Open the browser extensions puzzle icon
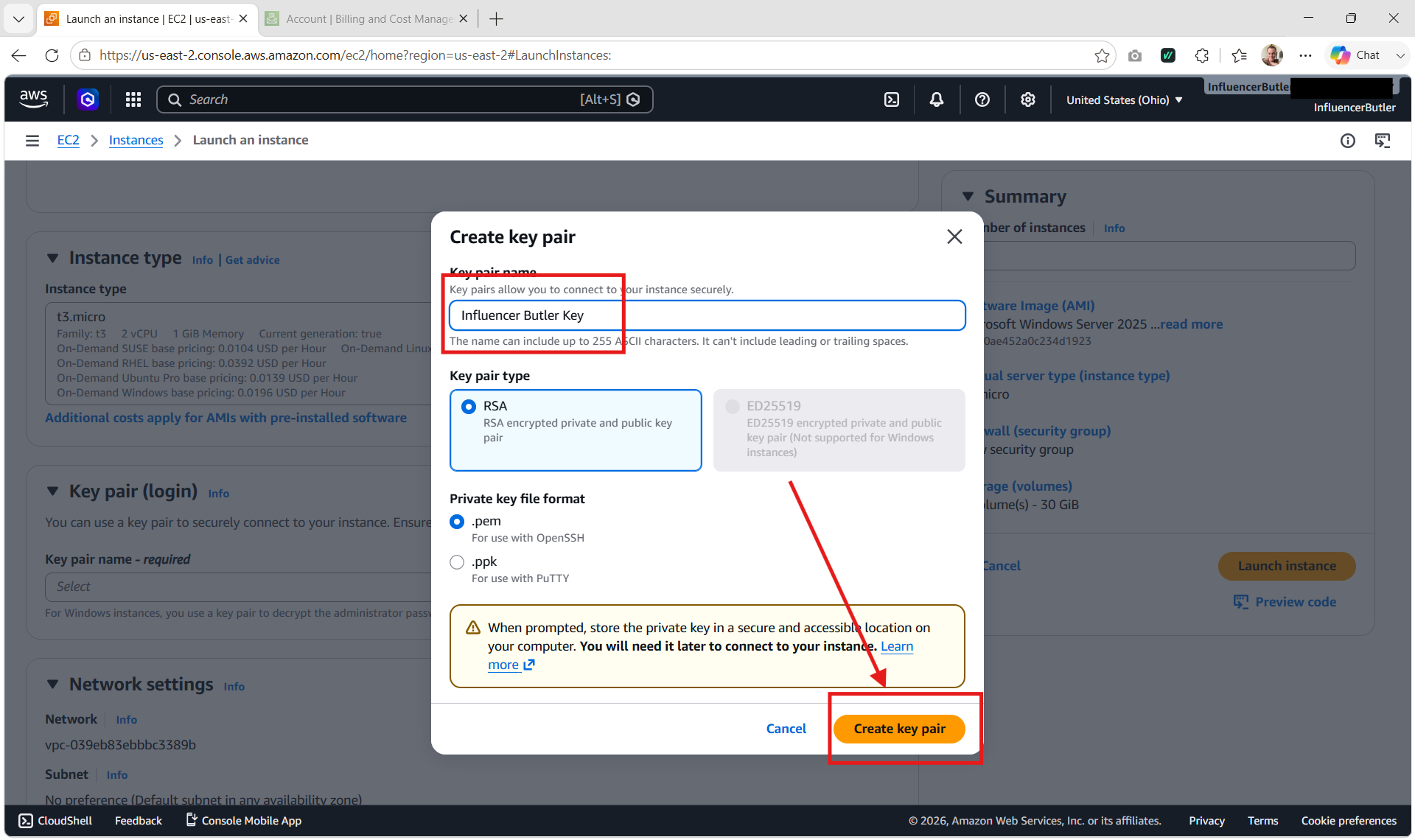The width and height of the screenshot is (1415, 840). (x=1202, y=55)
